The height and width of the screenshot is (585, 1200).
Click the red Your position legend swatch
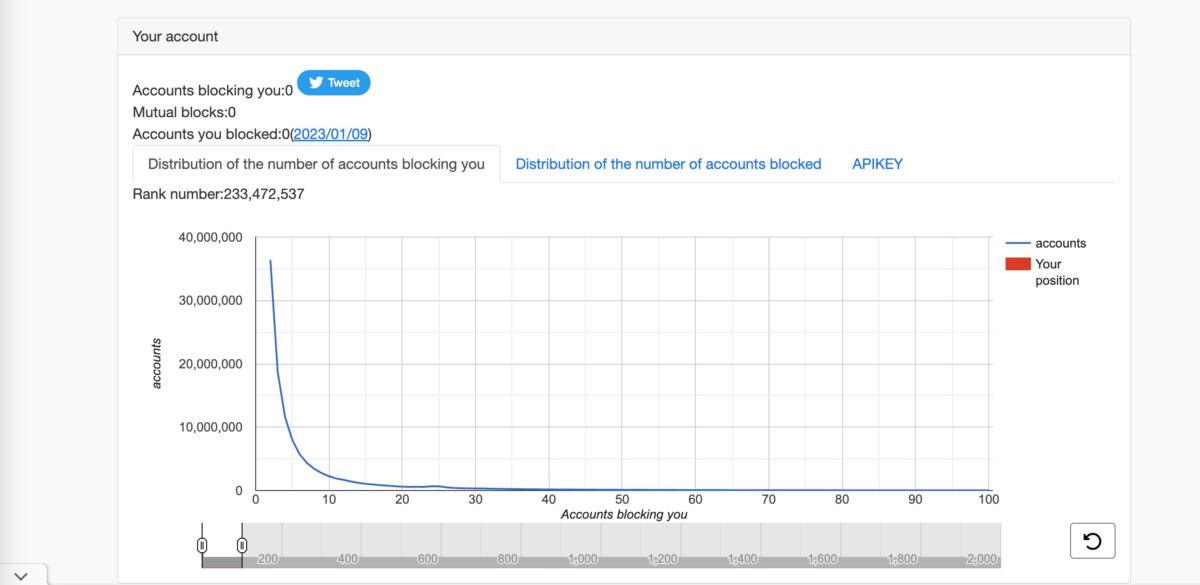coord(1017,264)
